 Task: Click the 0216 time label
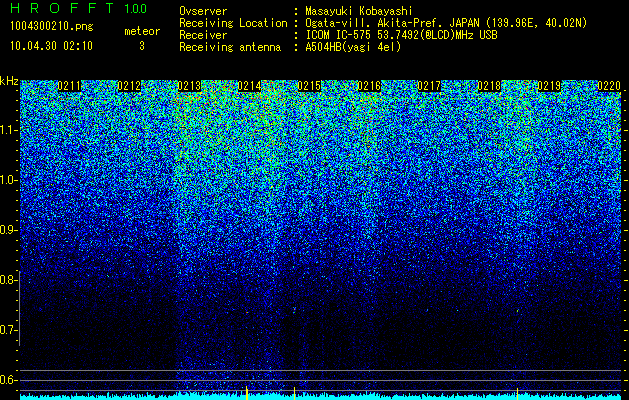(x=369, y=86)
